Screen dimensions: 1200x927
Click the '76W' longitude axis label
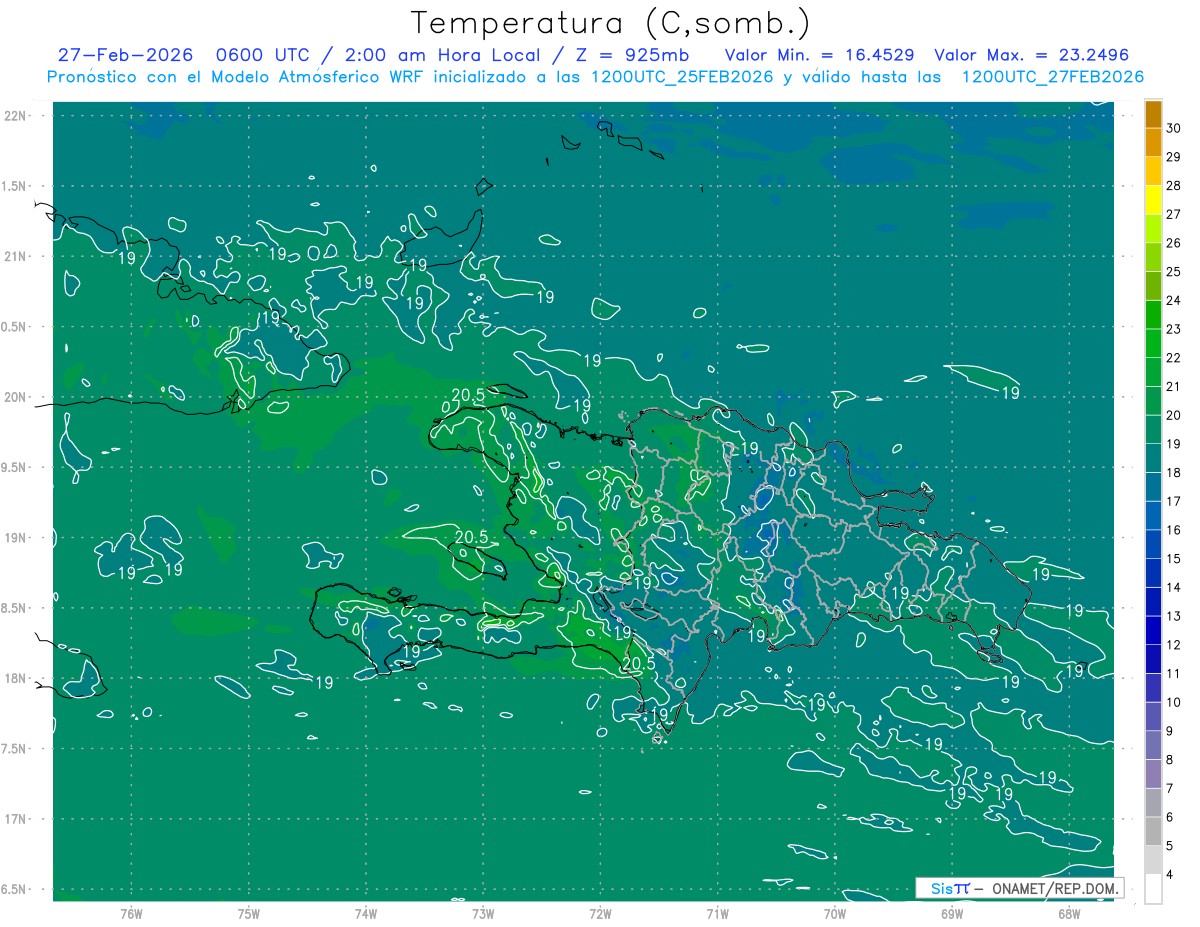(131, 913)
